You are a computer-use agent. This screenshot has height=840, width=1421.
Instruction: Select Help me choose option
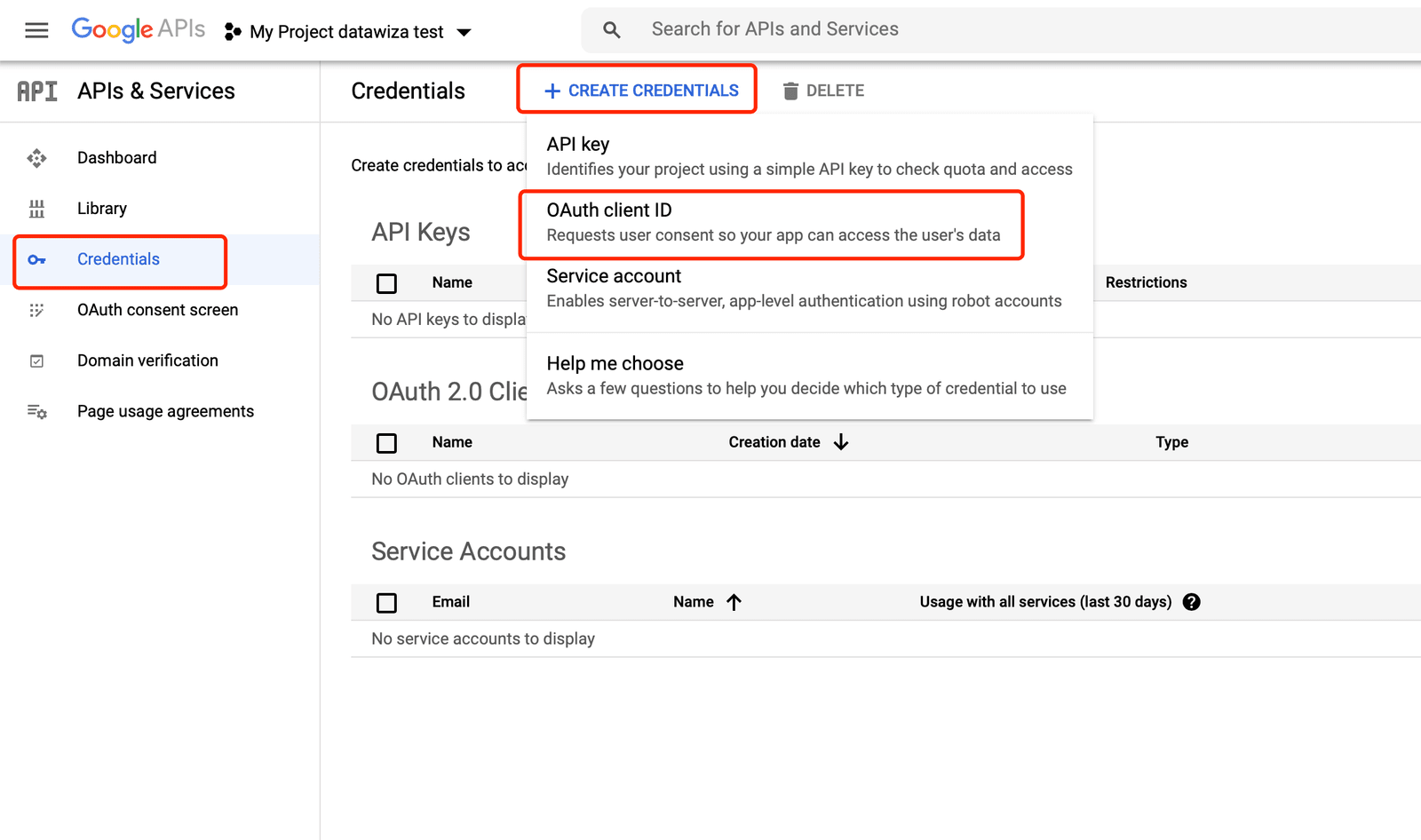point(809,375)
